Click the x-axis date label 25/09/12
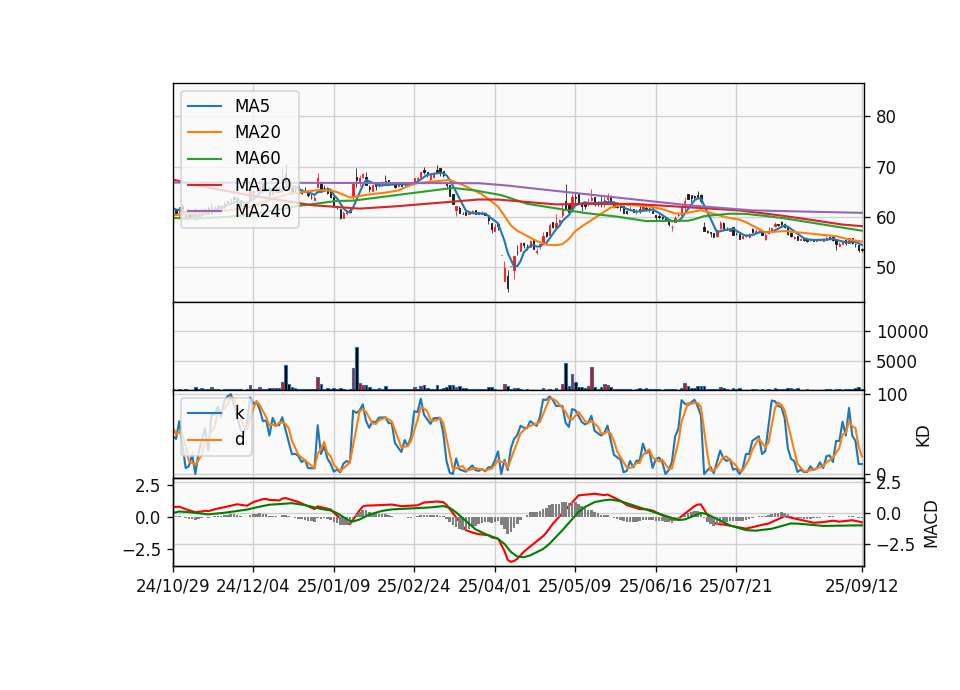Screen dimensions: 960x690 (x=862, y=586)
